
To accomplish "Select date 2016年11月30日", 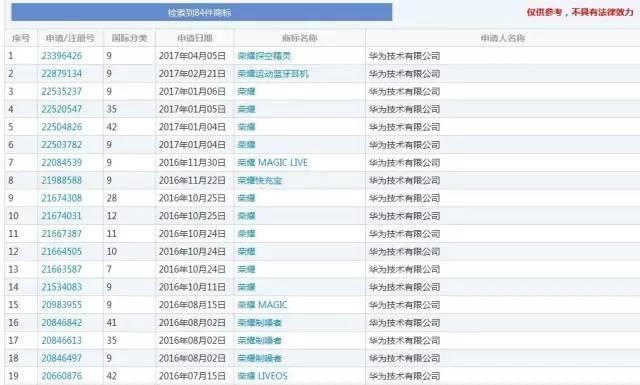I will pyautogui.click(x=192, y=162).
